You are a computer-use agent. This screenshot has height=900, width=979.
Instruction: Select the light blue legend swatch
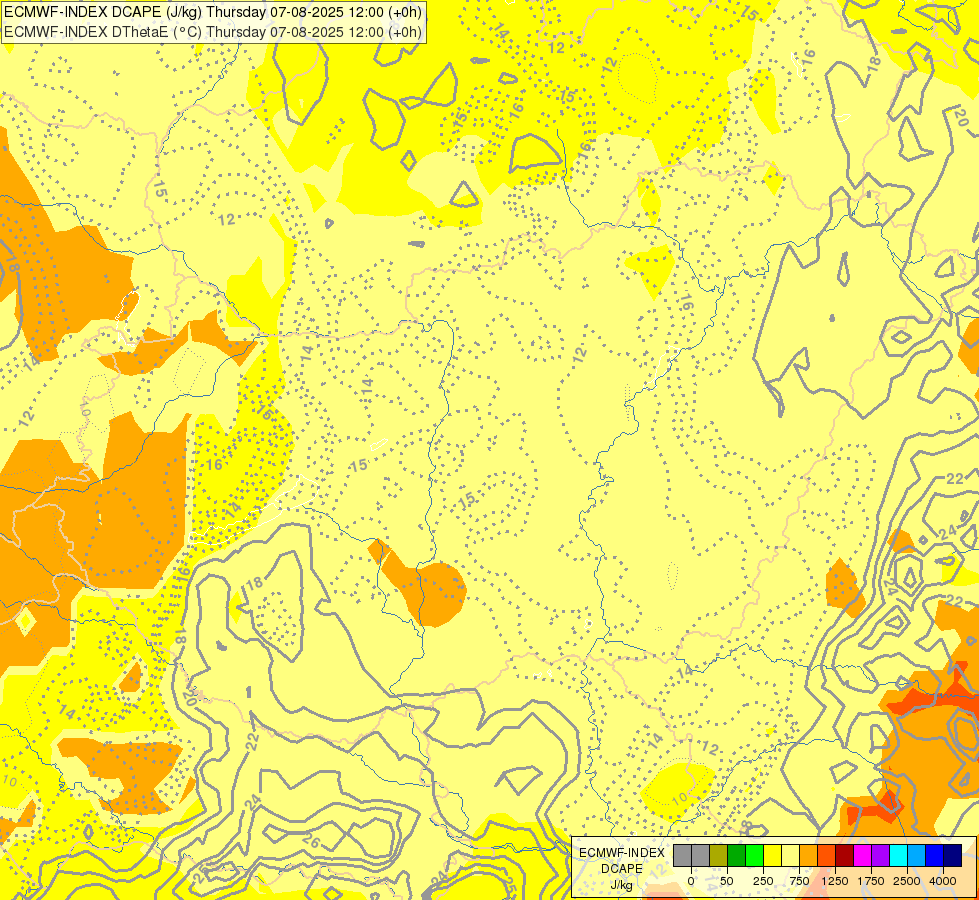[x=917, y=855]
